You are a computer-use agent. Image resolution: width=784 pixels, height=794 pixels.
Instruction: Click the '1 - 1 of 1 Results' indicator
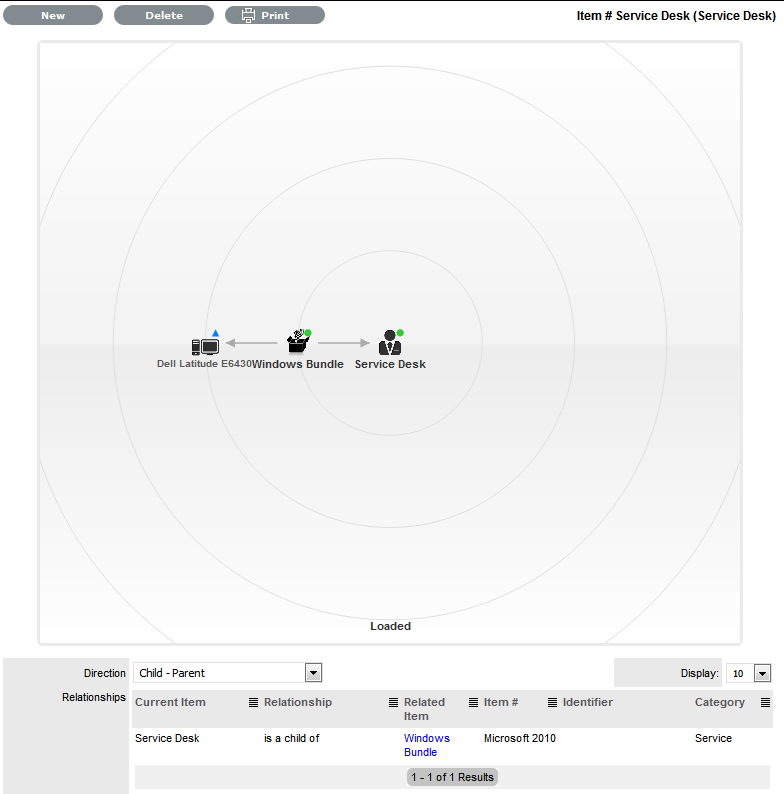click(x=452, y=777)
